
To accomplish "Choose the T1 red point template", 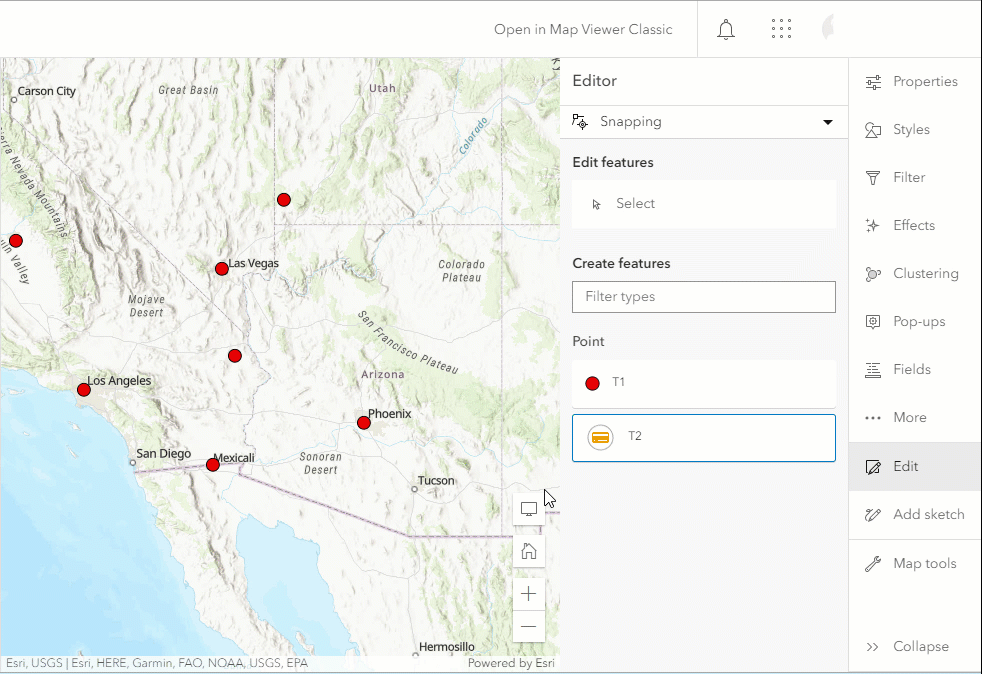I will [x=703, y=383].
